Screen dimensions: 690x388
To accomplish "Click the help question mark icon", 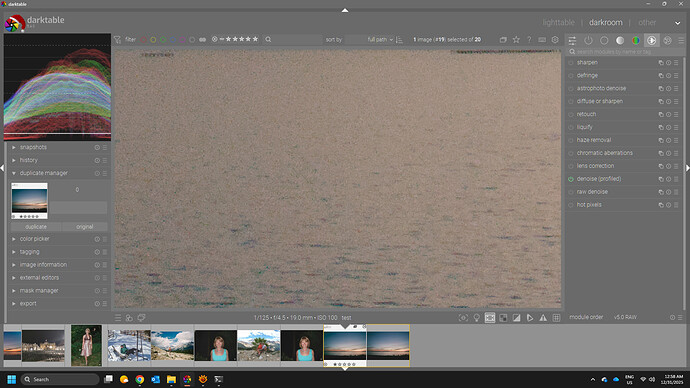I will pyautogui.click(x=529, y=40).
